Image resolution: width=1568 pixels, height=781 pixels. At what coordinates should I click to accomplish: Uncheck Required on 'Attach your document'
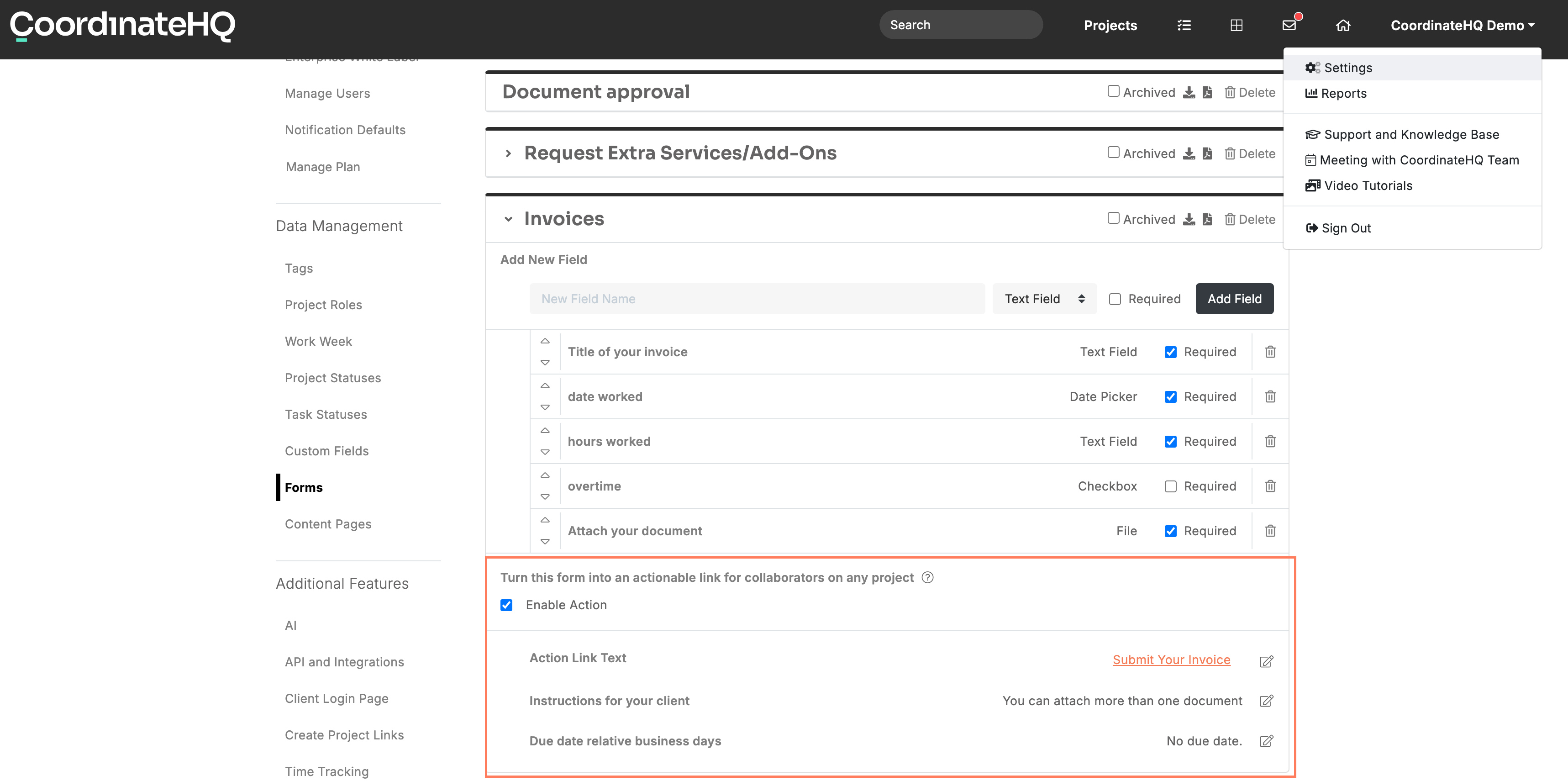tap(1170, 531)
